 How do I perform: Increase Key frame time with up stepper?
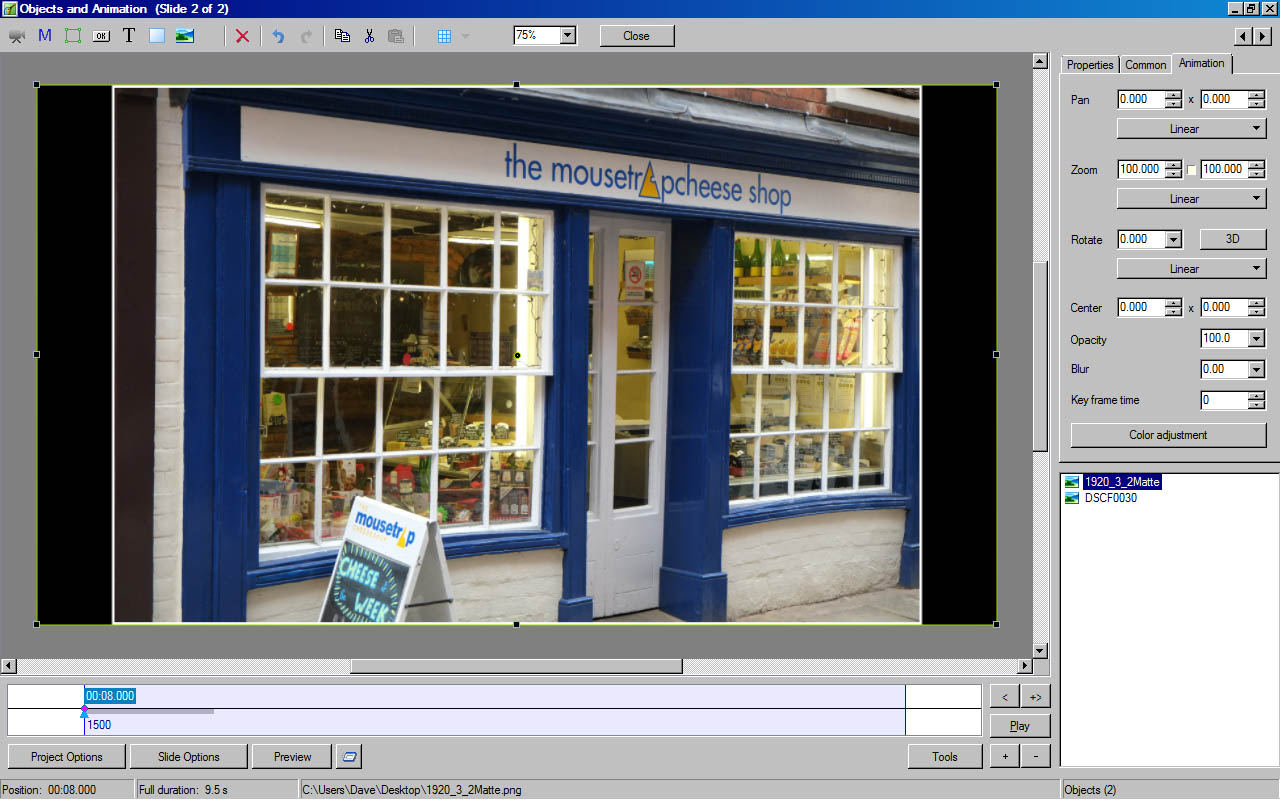coord(1257,396)
